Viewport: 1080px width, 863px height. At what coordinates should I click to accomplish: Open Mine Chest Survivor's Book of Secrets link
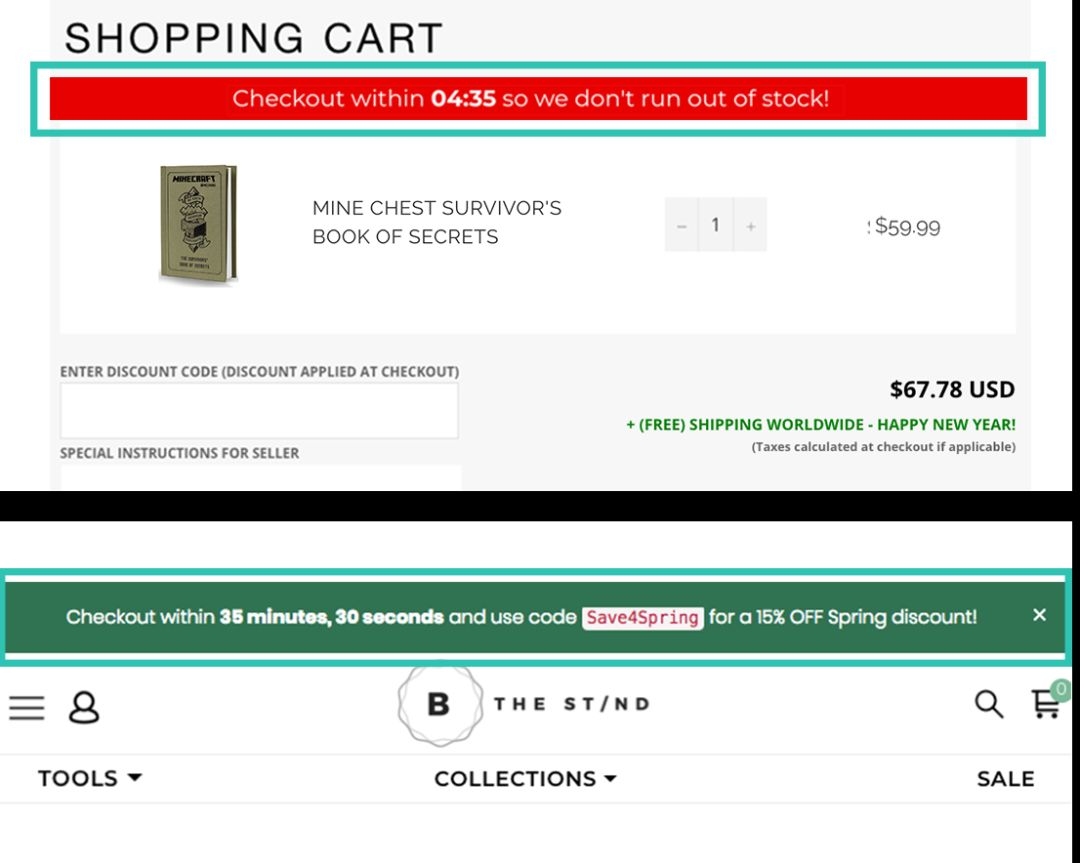(437, 222)
